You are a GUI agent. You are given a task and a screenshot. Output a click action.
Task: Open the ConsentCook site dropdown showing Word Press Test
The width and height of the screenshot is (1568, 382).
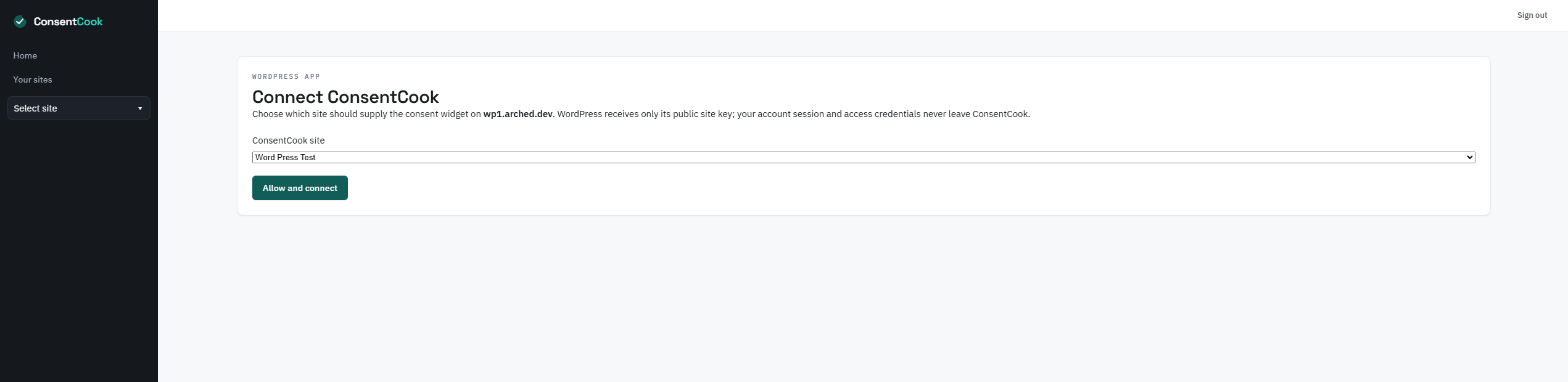(x=864, y=157)
